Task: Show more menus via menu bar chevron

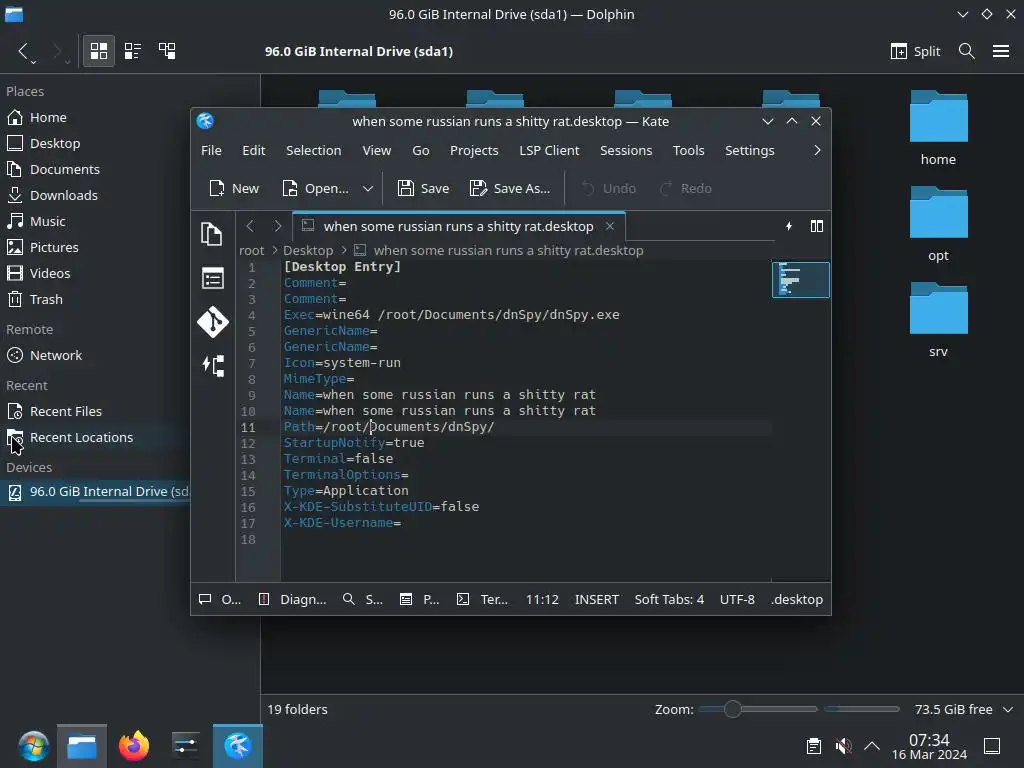Action: pos(817,150)
